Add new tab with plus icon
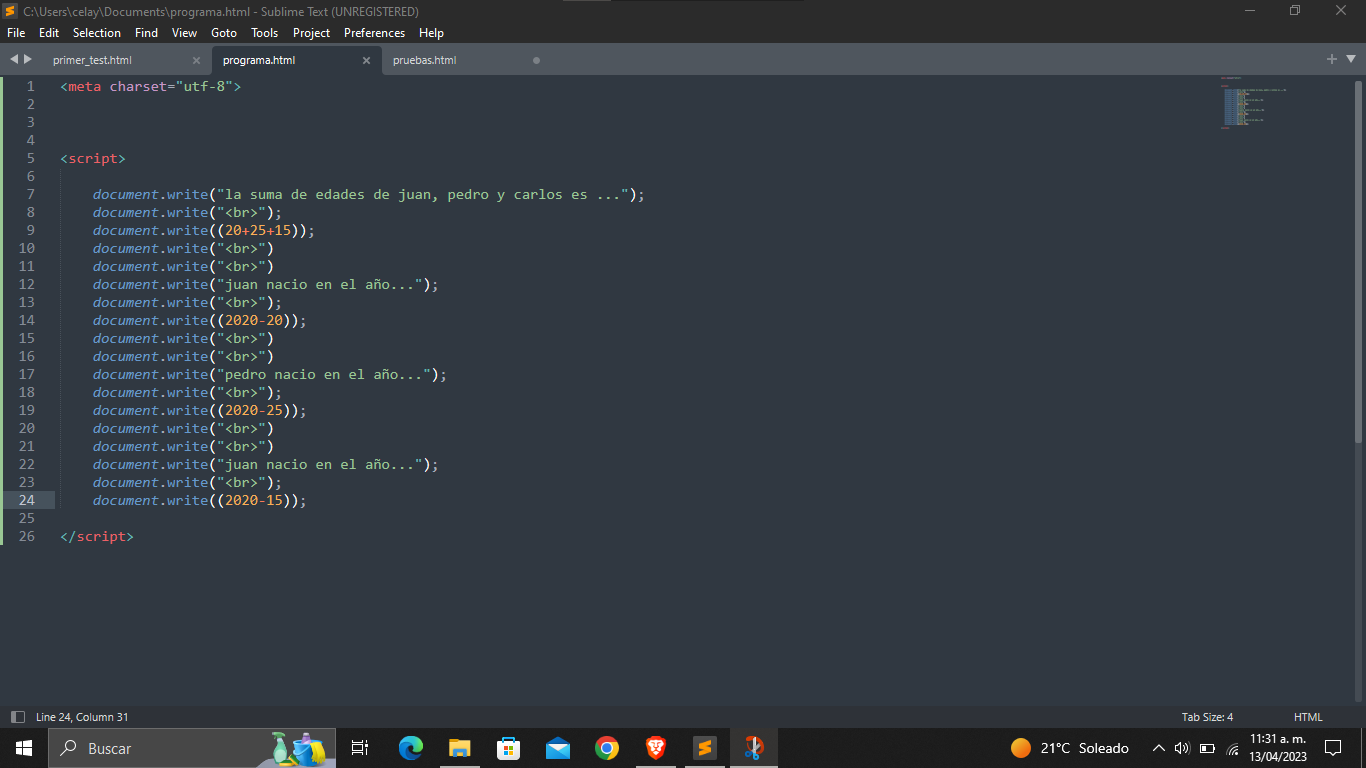 click(x=1332, y=60)
